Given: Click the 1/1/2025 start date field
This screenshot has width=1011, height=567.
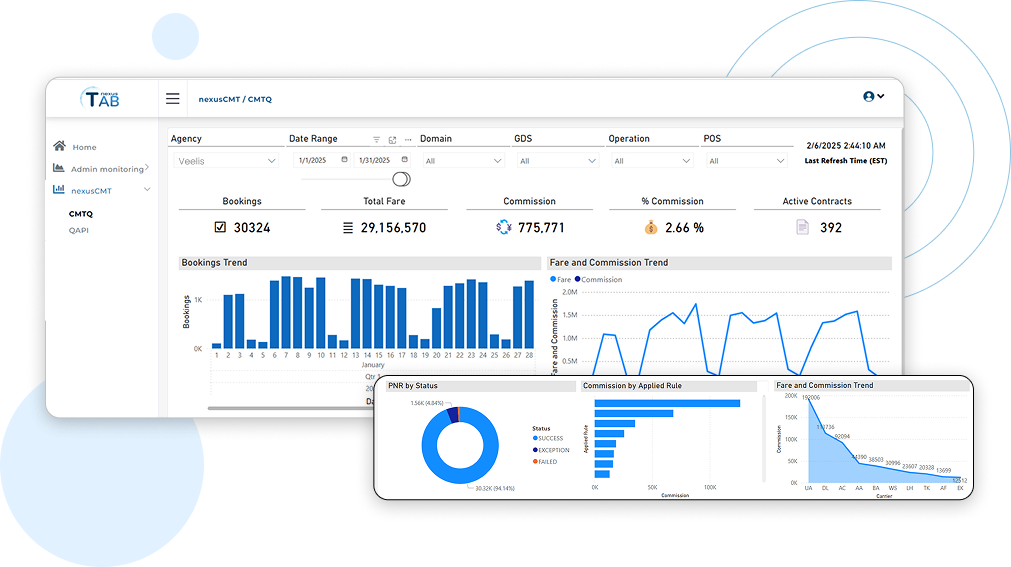Looking at the screenshot, I should 315,161.
